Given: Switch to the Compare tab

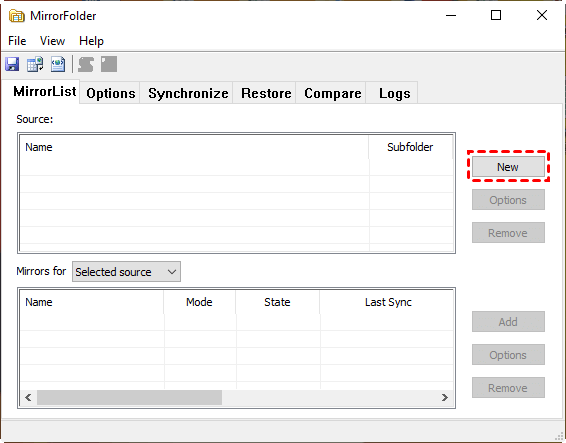Looking at the screenshot, I should [x=332, y=93].
